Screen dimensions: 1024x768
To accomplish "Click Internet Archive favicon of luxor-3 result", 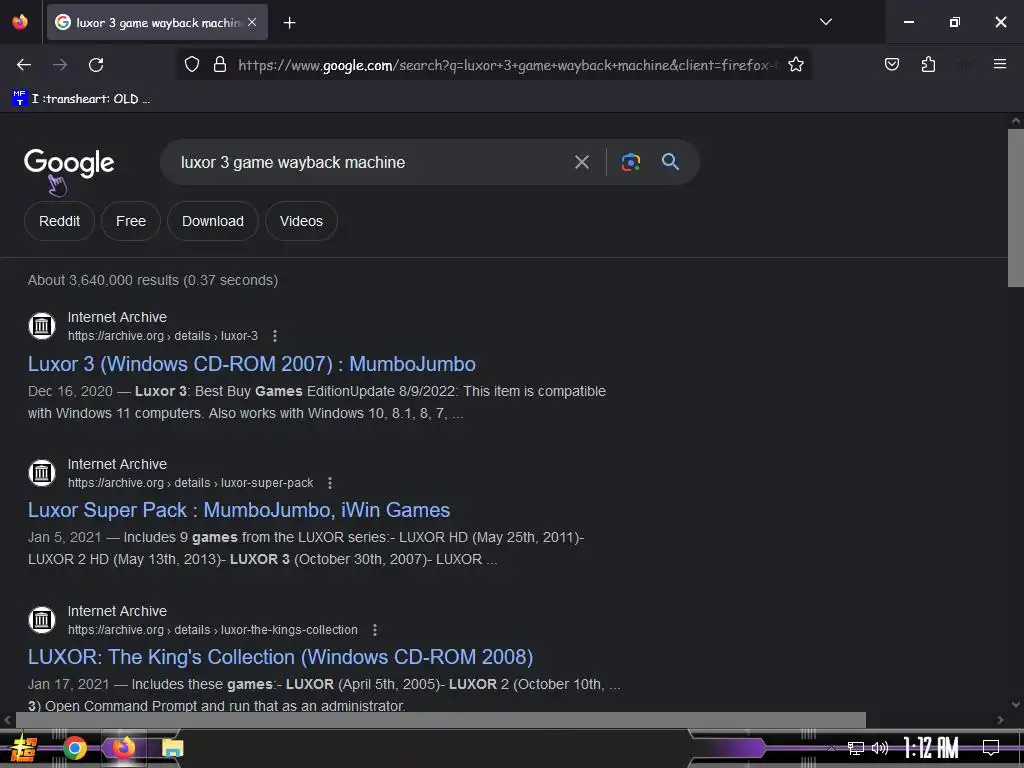I will tap(42, 325).
